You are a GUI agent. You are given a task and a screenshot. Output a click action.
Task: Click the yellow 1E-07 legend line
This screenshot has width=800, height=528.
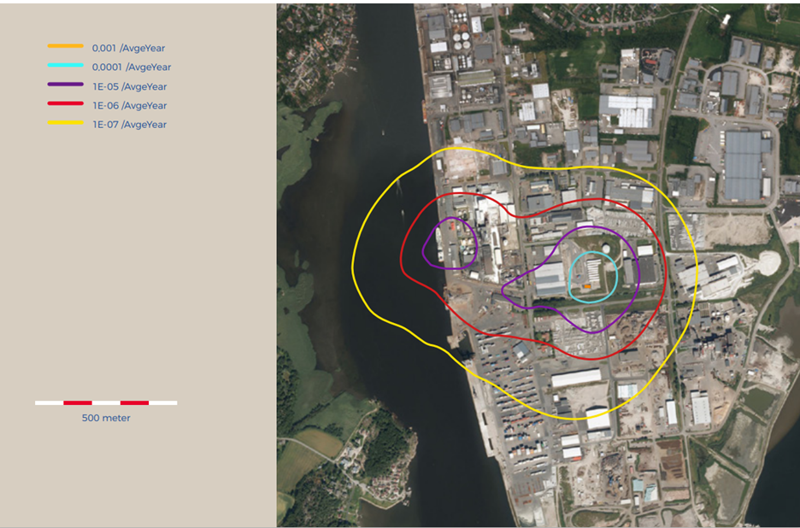pos(65,122)
